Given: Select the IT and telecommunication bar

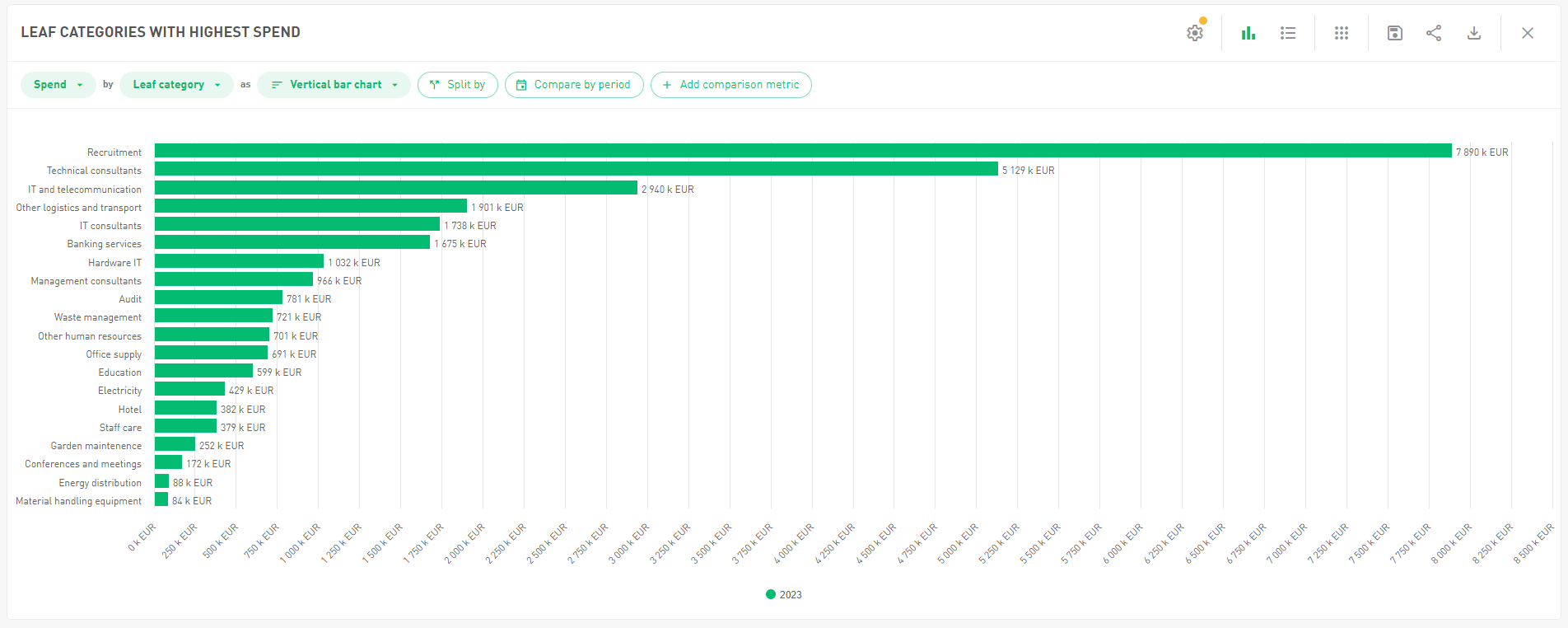Looking at the screenshot, I should (x=395, y=188).
